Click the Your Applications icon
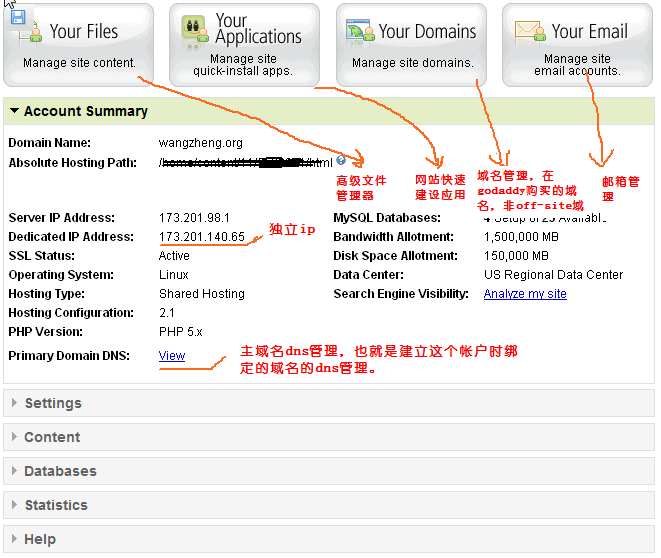Screen dimensions: 661x558 click(195, 31)
